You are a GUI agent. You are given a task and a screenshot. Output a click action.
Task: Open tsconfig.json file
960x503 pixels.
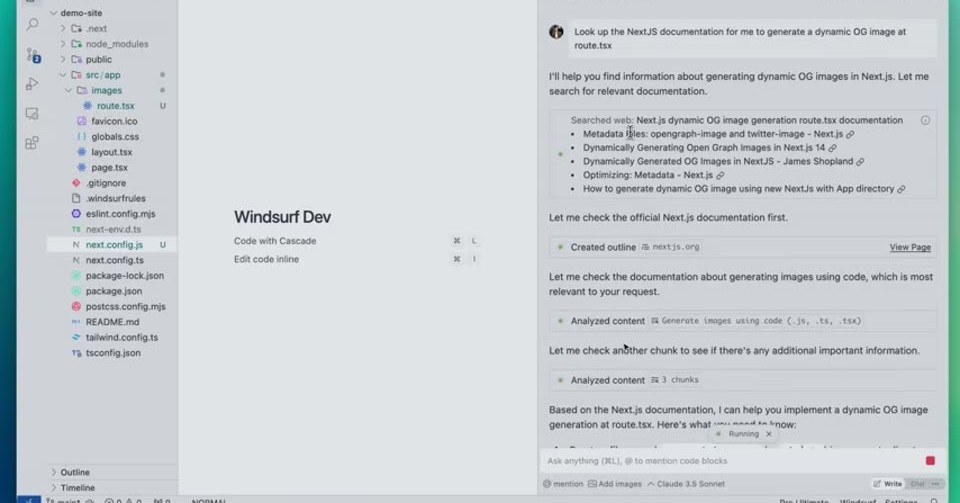[113, 352]
